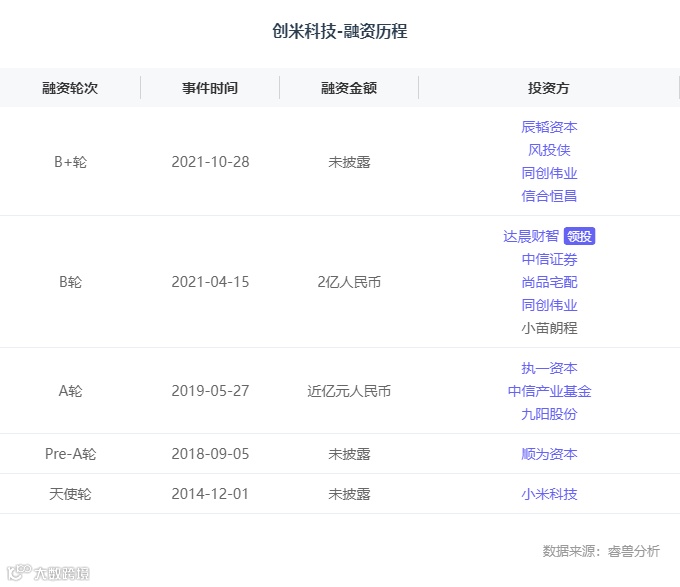Screen dimensions: 680x587
Task: Click the 投资方 column header
Action: (549, 88)
